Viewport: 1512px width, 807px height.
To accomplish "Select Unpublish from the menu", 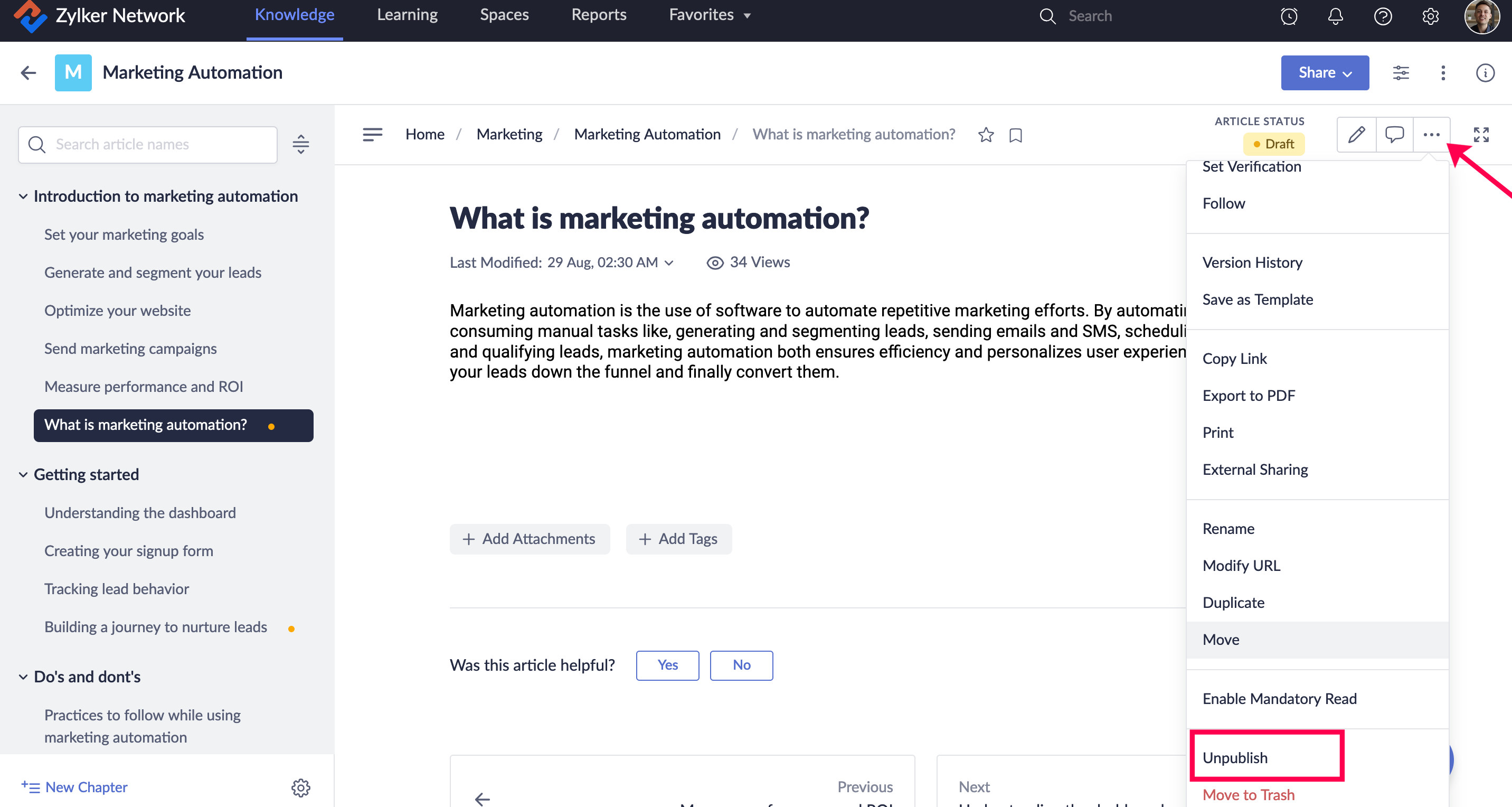I will click(x=1235, y=758).
